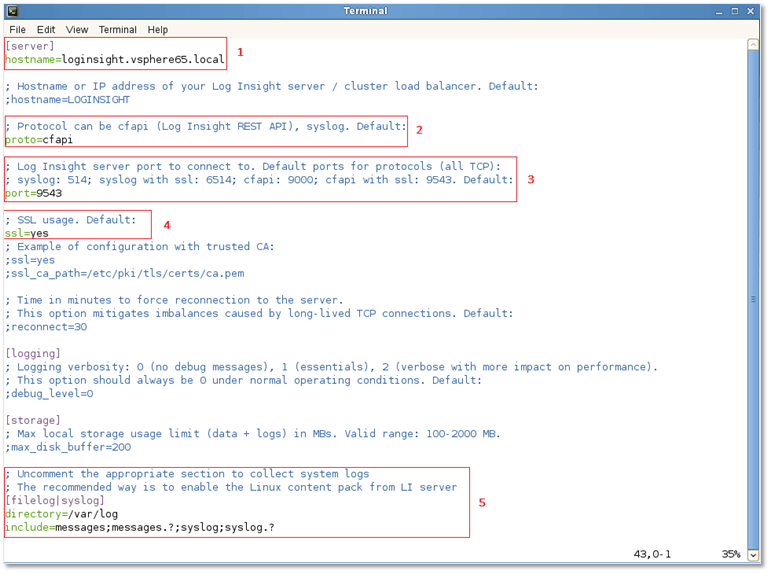The image size is (770, 573).
Task: Minimize the Terminal window
Action: pos(719,11)
